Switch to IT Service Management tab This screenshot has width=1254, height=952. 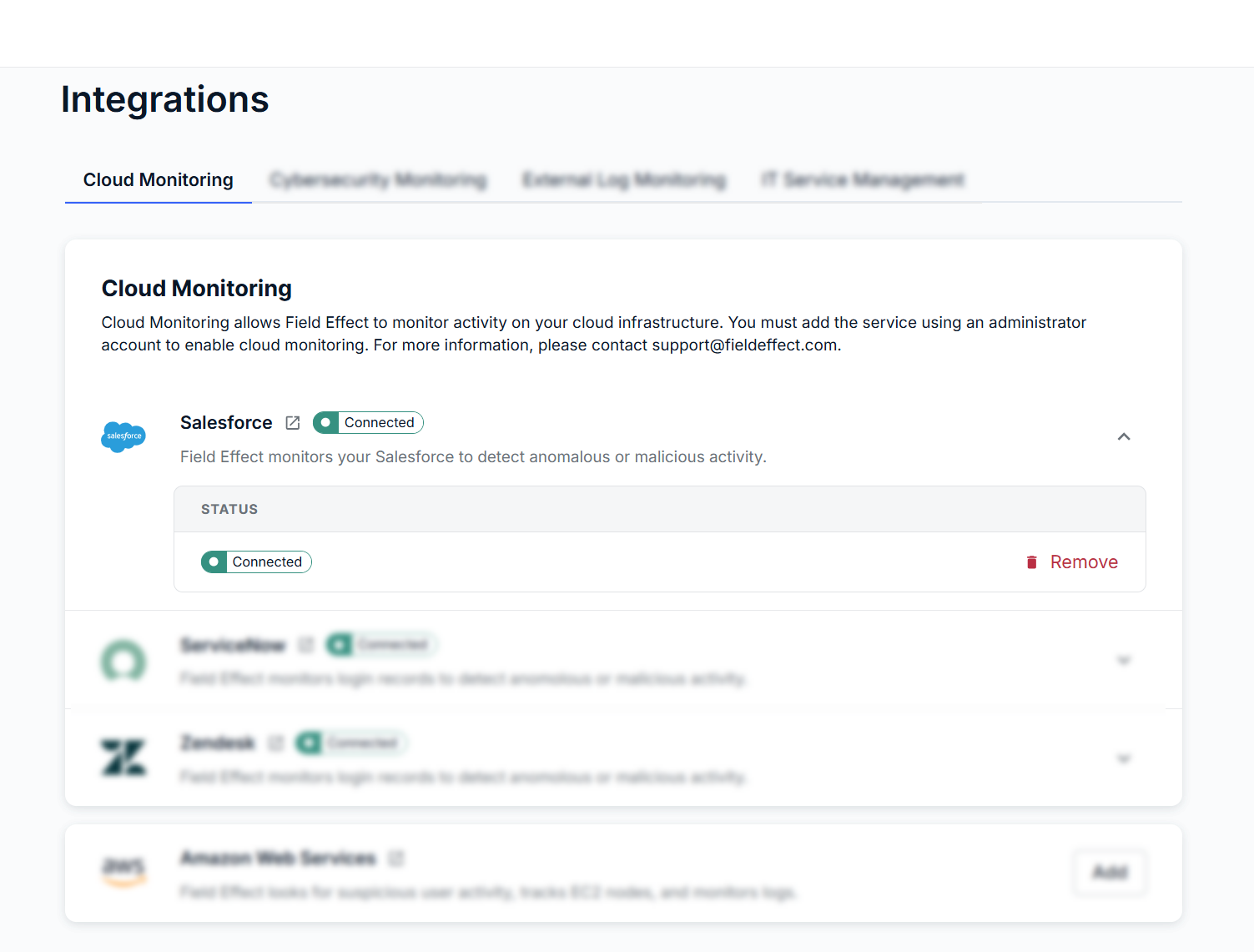pos(863,180)
